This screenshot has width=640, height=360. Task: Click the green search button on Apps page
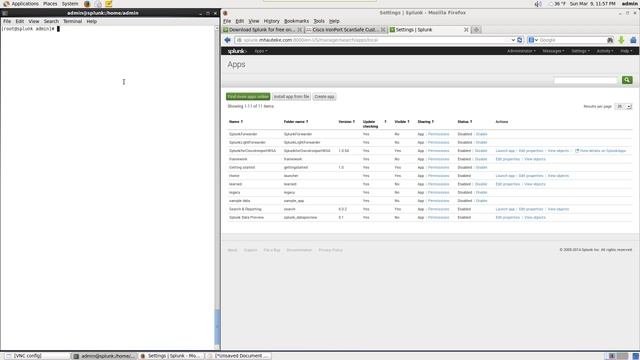coord(627,80)
